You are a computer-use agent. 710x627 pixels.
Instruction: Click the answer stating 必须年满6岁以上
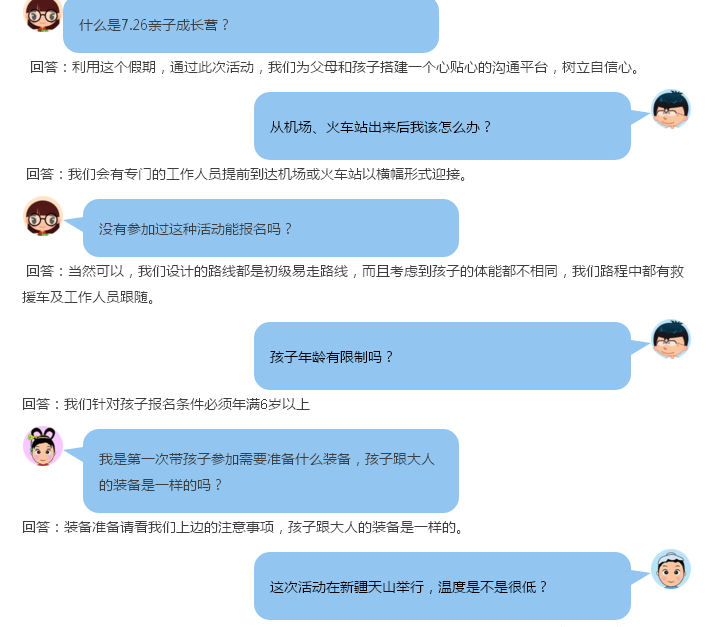tap(166, 404)
